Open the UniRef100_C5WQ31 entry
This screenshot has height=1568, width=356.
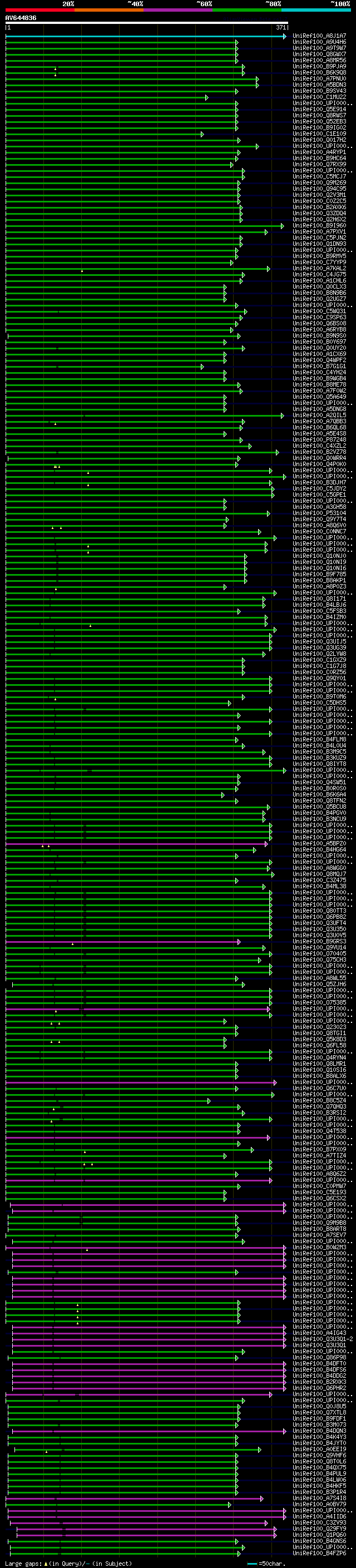point(319,311)
